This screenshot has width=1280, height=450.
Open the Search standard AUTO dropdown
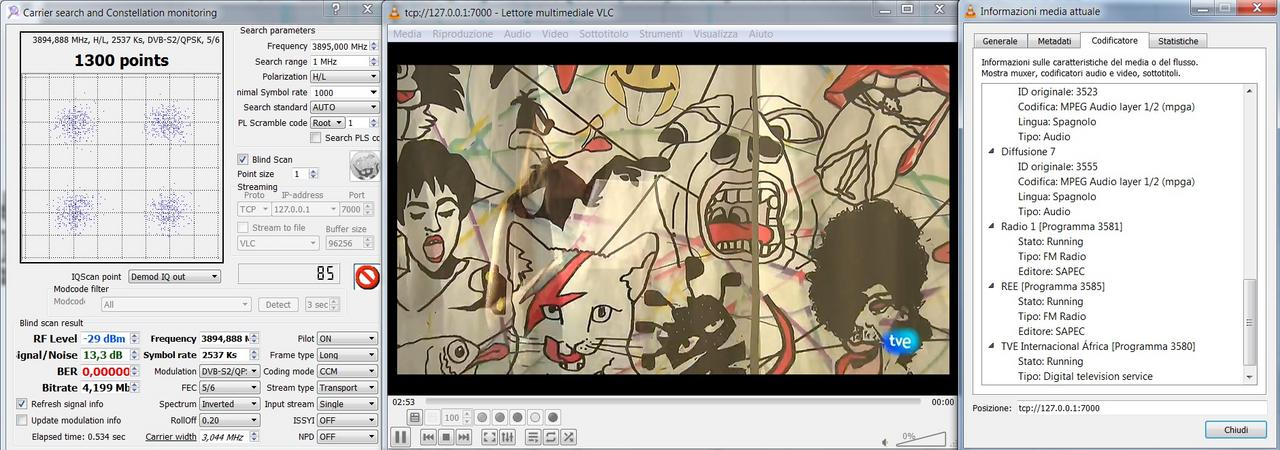pyautogui.click(x=344, y=107)
